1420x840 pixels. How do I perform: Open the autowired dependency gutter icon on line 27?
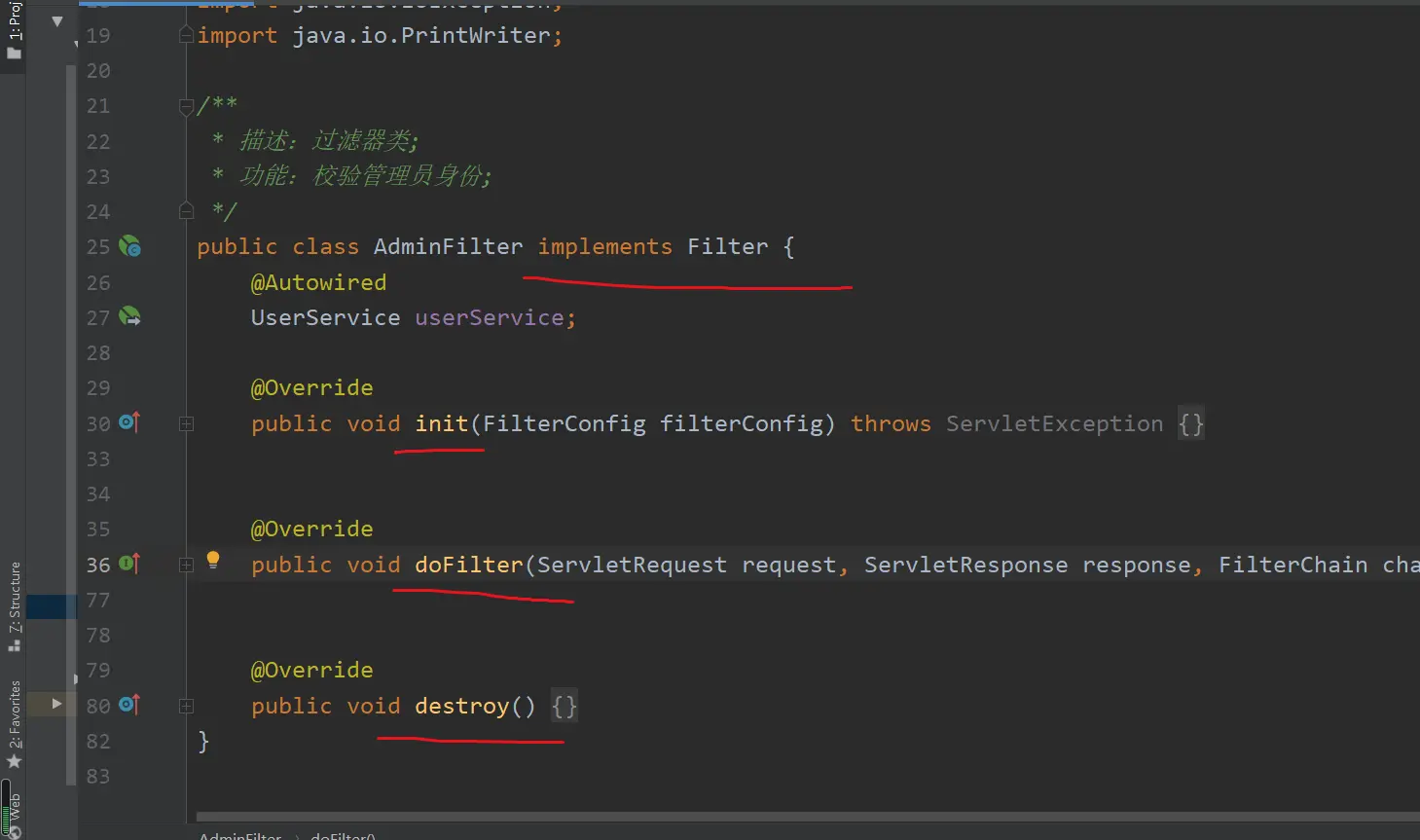point(129,317)
